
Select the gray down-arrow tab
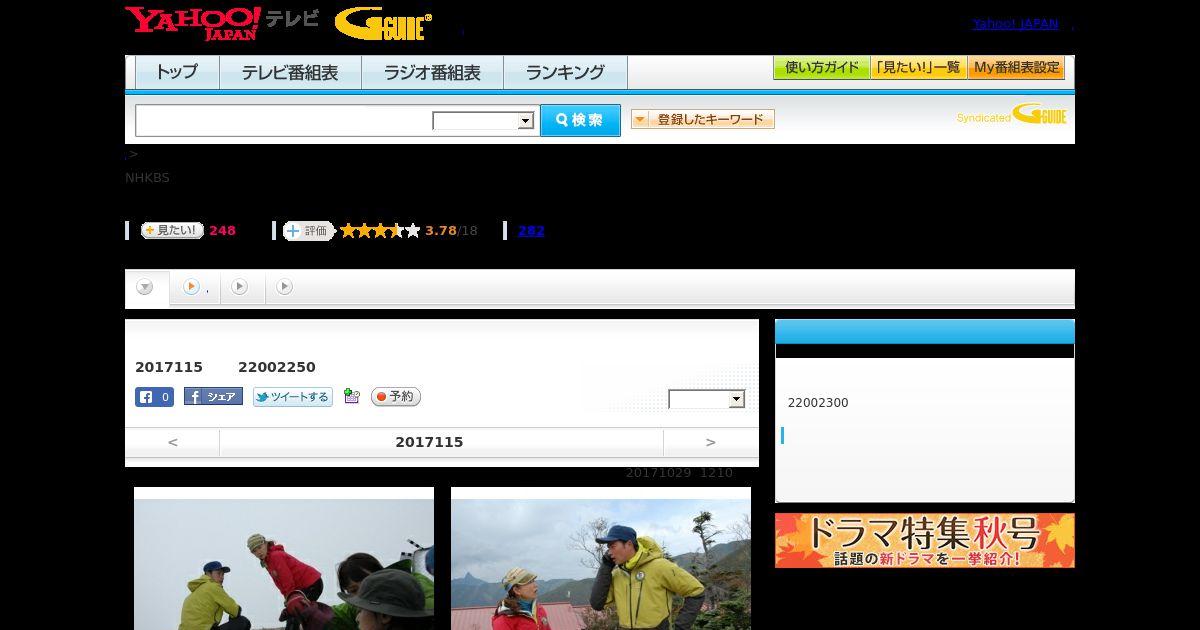(x=145, y=287)
